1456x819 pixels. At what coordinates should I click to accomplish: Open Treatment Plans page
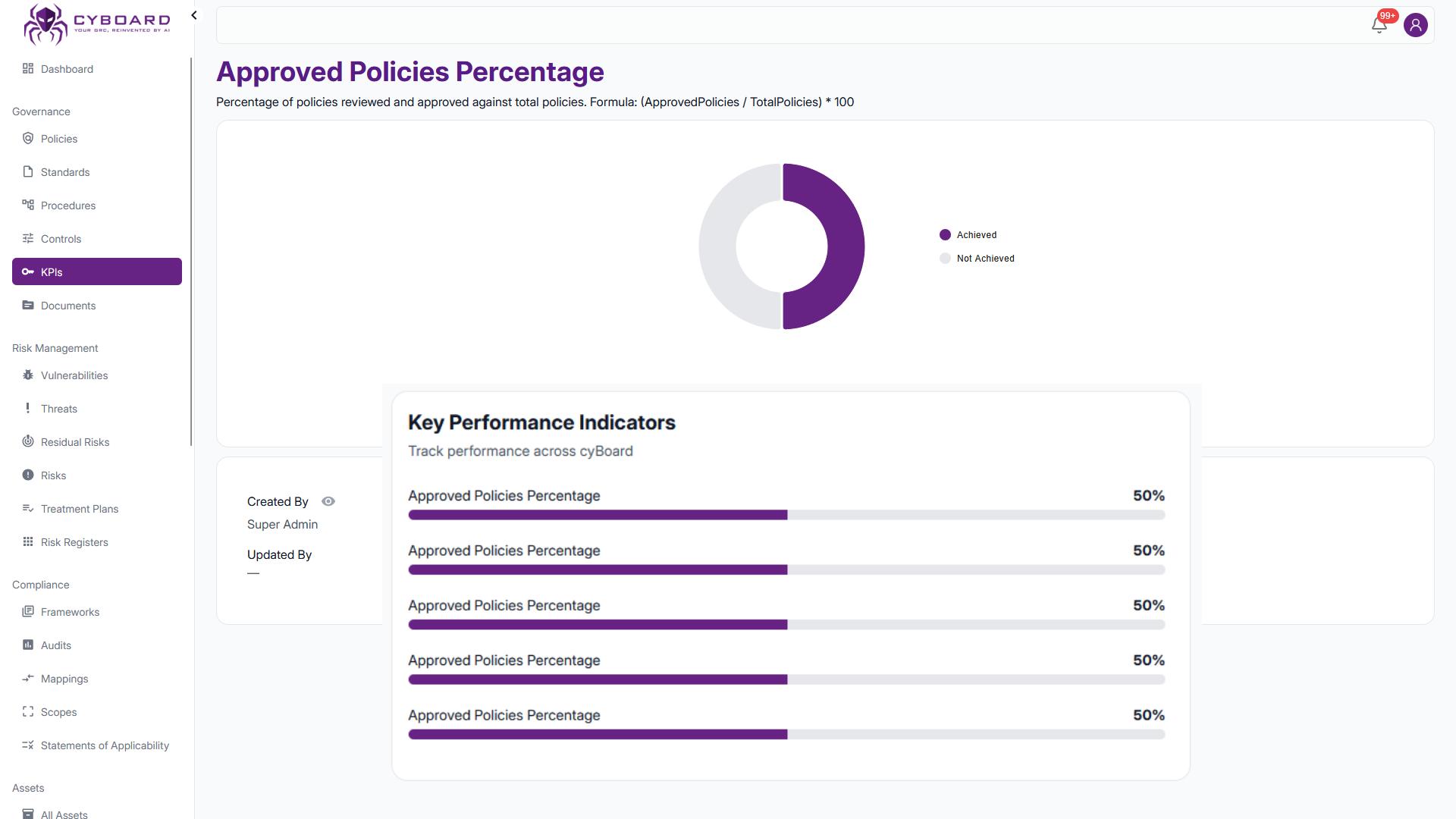click(x=80, y=509)
